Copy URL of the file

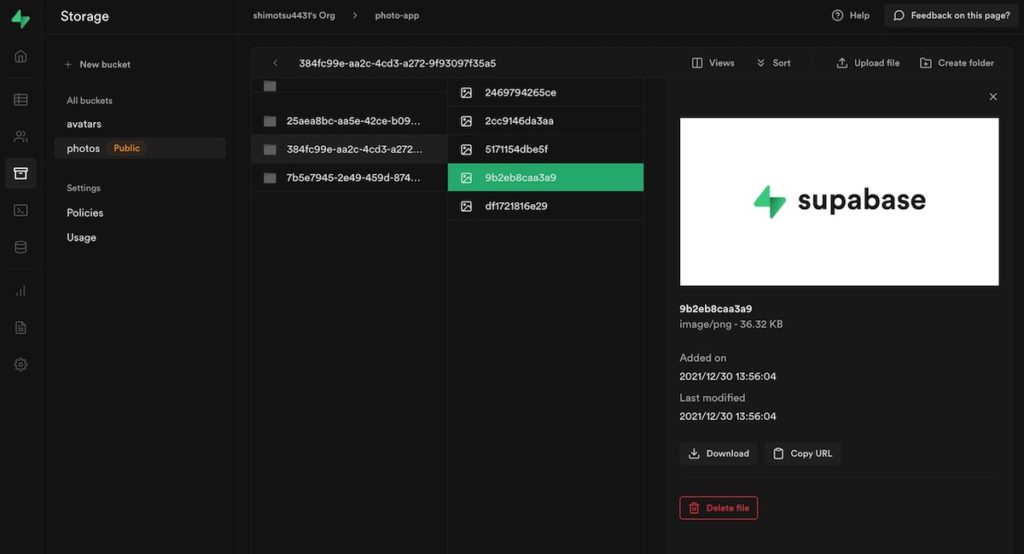(803, 453)
